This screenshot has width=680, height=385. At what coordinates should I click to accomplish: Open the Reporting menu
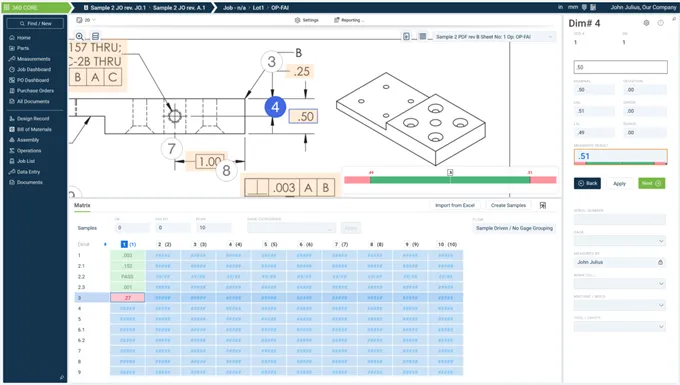349,20
